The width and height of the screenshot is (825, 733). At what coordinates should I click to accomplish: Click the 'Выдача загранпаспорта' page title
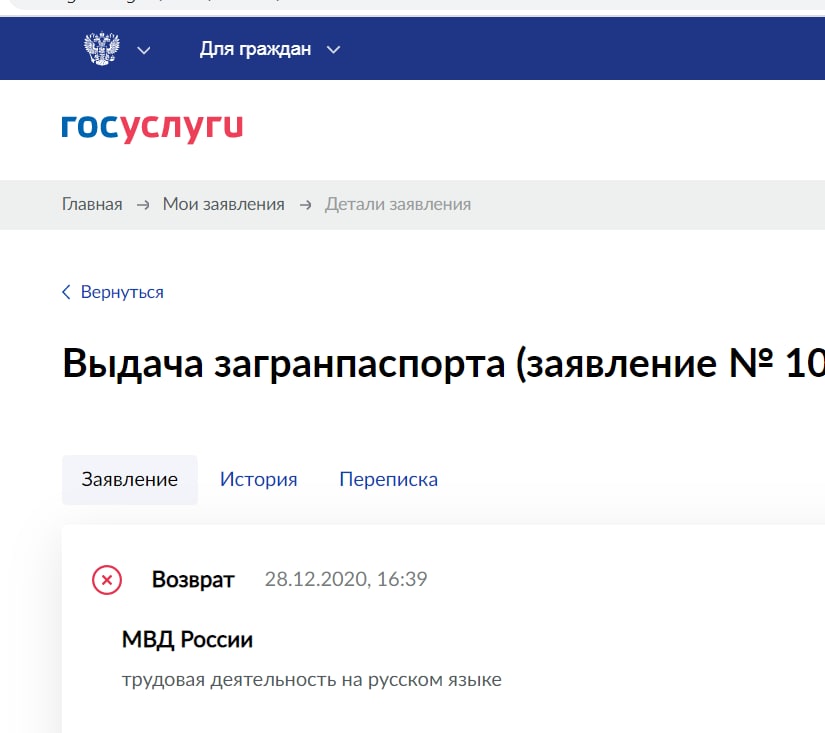click(x=444, y=364)
